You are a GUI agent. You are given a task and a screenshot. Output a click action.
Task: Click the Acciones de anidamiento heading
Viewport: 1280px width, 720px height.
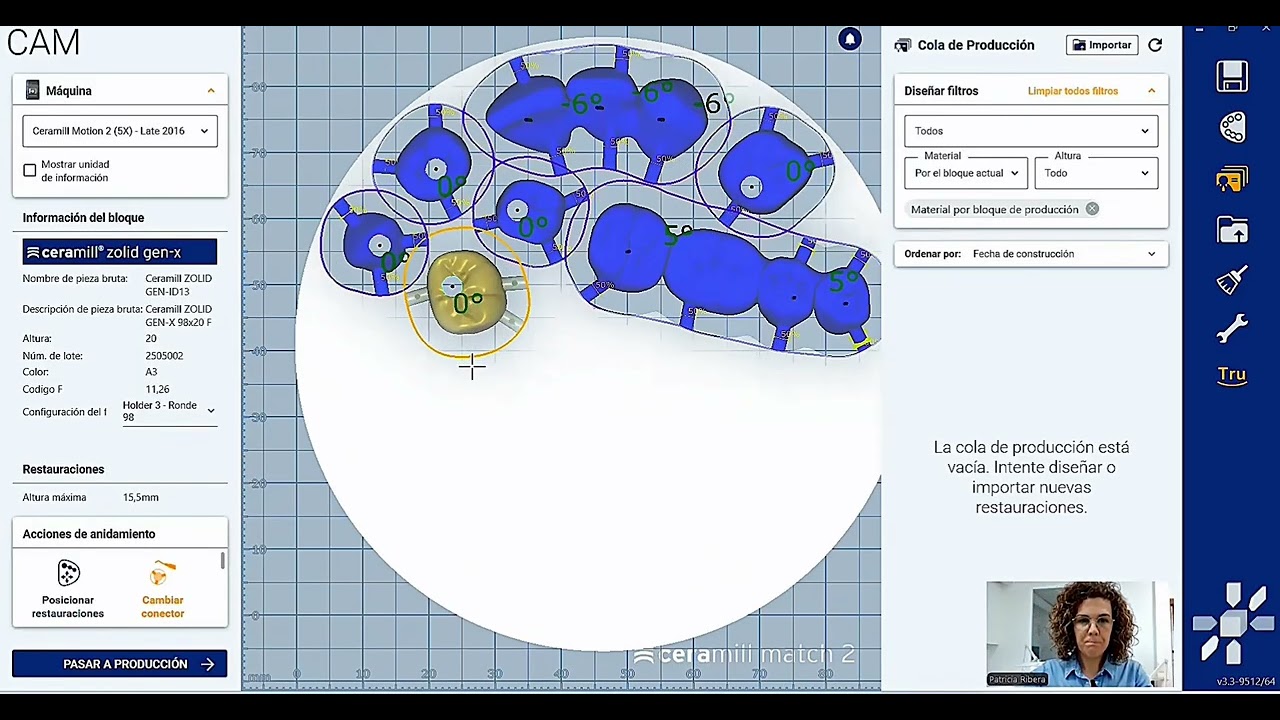coord(89,534)
